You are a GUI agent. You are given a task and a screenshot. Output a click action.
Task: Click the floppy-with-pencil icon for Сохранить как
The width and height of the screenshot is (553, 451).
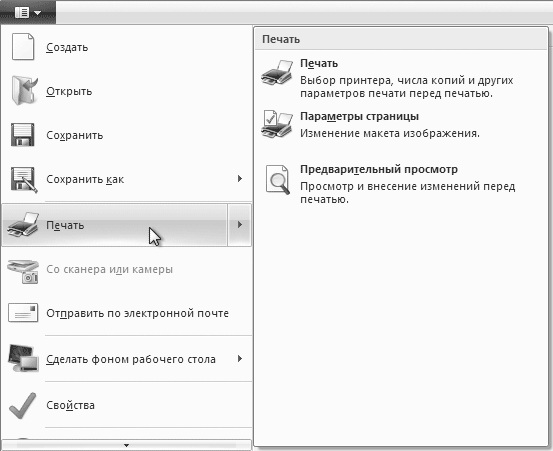24,179
